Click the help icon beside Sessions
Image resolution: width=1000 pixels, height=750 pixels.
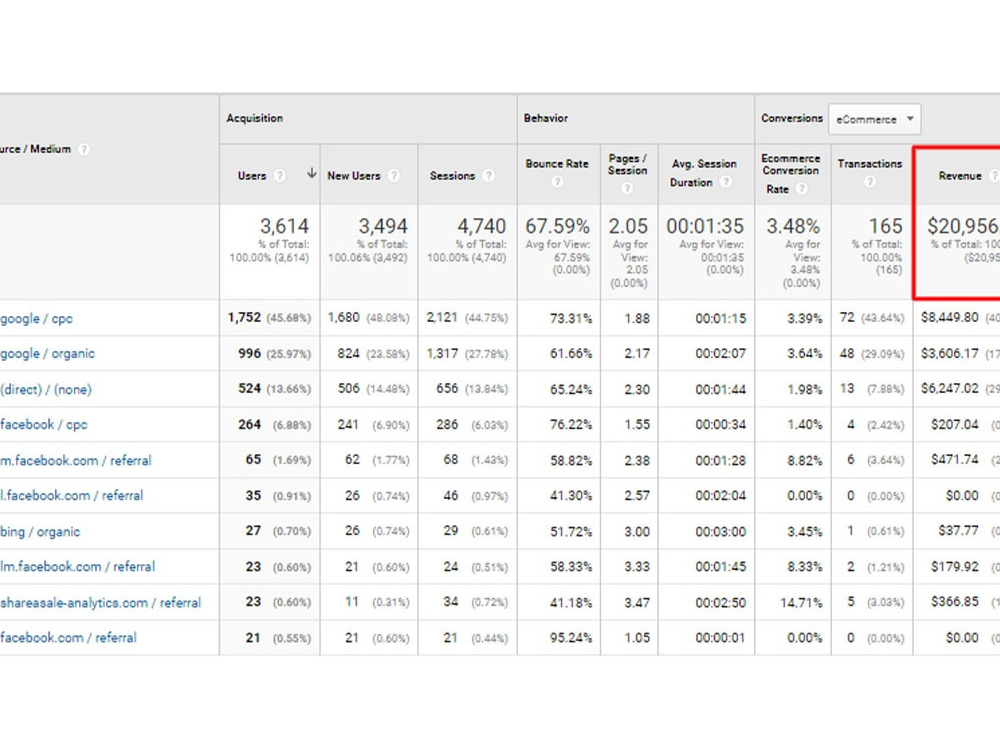[488, 175]
